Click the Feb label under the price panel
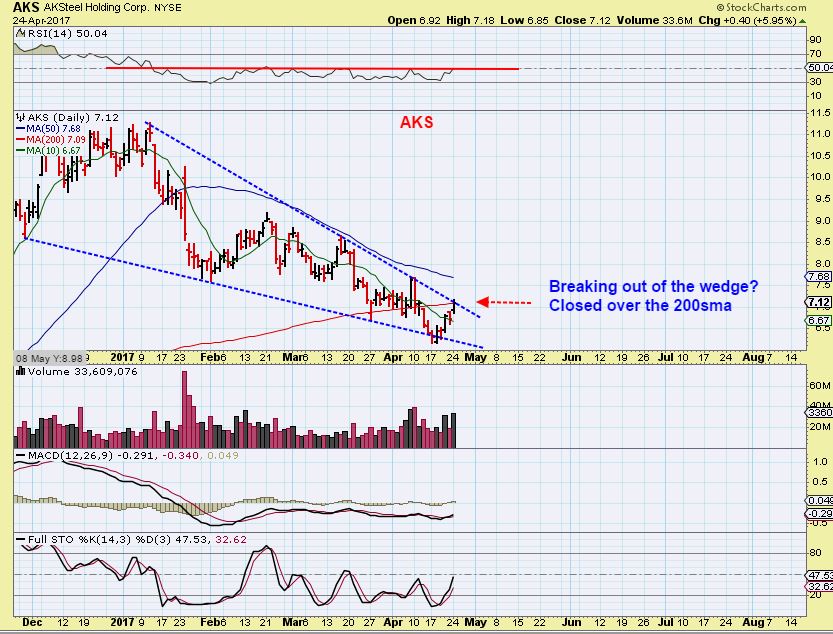The image size is (833, 634). (x=210, y=357)
